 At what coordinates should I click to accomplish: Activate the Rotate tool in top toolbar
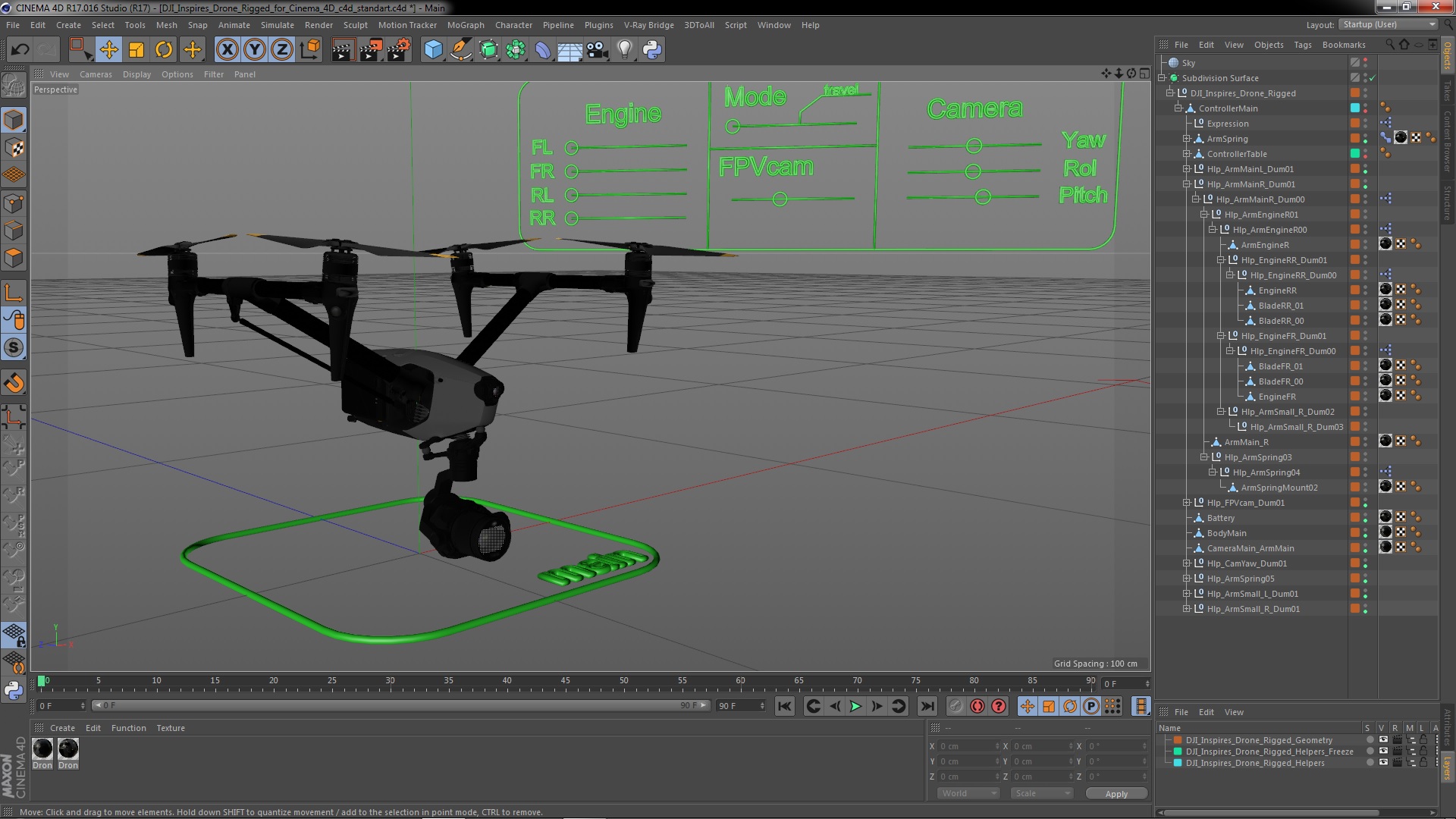coord(164,50)
